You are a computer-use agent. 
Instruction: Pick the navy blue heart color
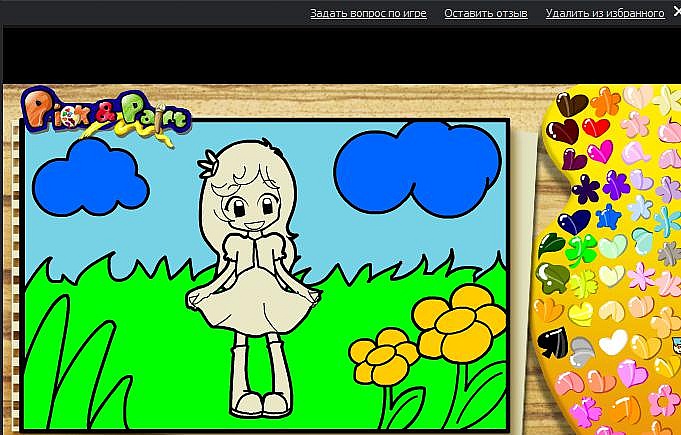574,222
